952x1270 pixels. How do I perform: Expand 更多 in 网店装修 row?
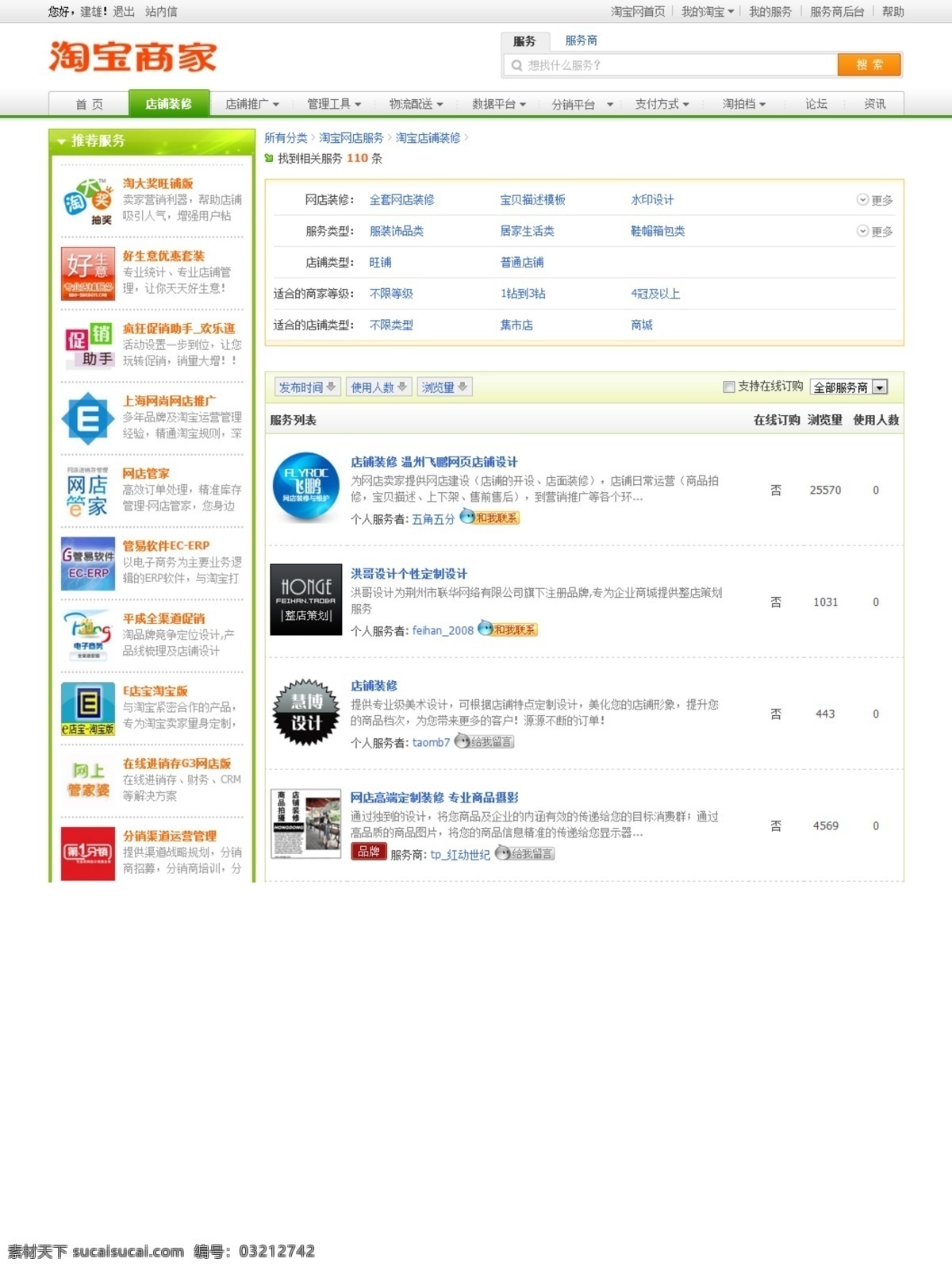click(x=874, y=200)
